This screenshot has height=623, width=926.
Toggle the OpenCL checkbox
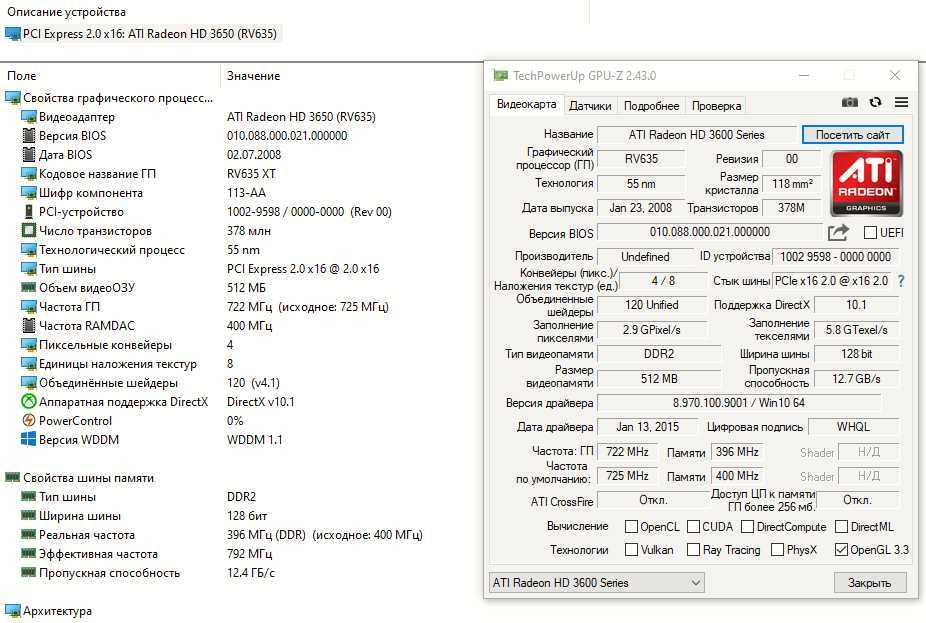tap(631, 526)
